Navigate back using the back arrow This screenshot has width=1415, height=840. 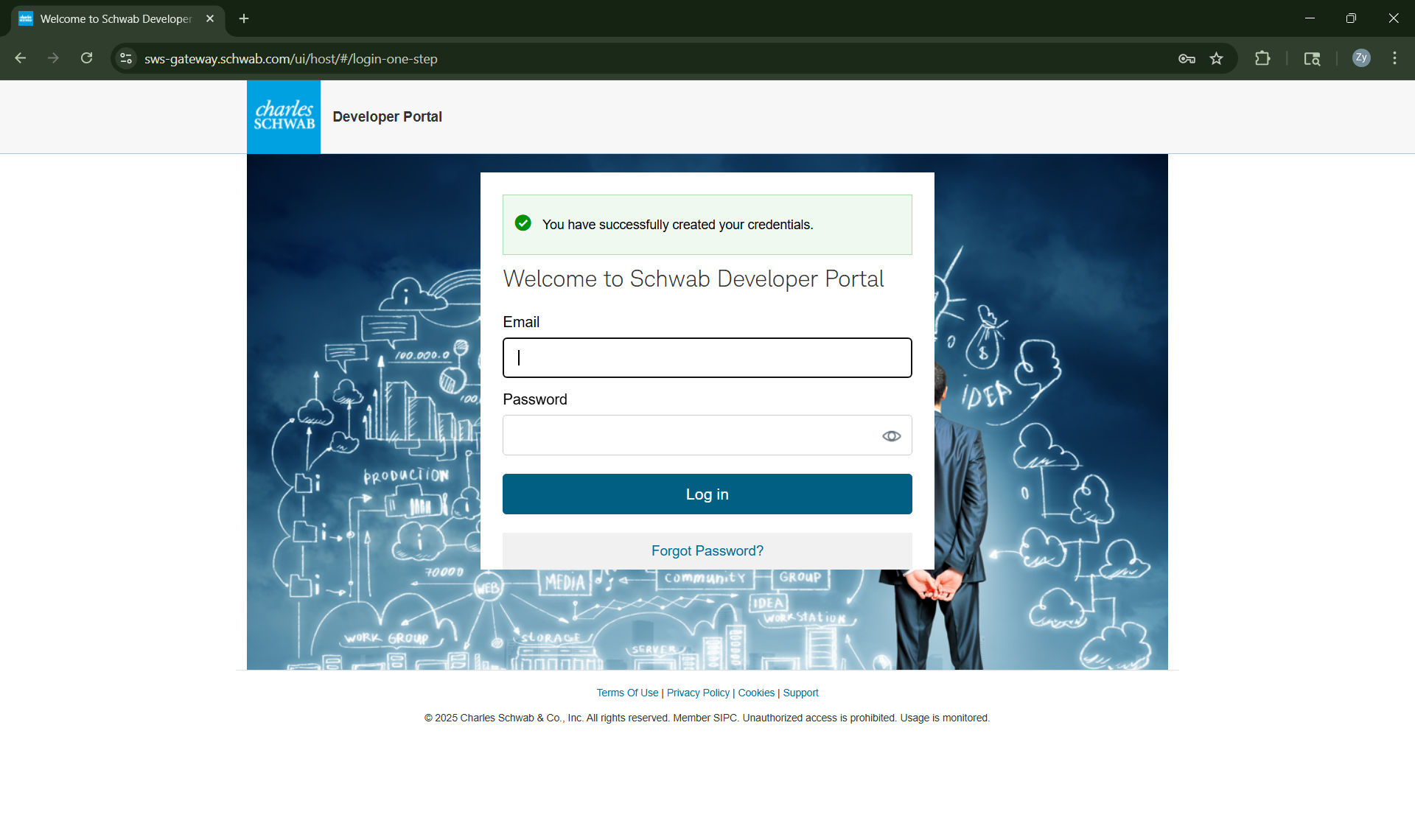(20, 58)
